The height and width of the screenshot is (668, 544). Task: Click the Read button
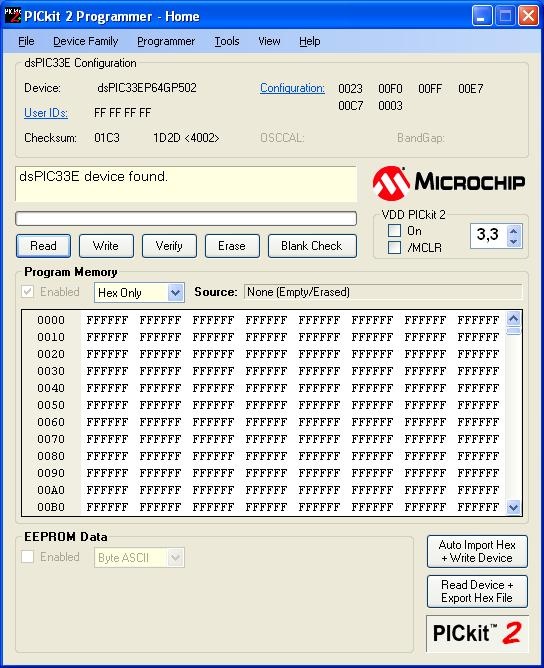click(43, 246)
